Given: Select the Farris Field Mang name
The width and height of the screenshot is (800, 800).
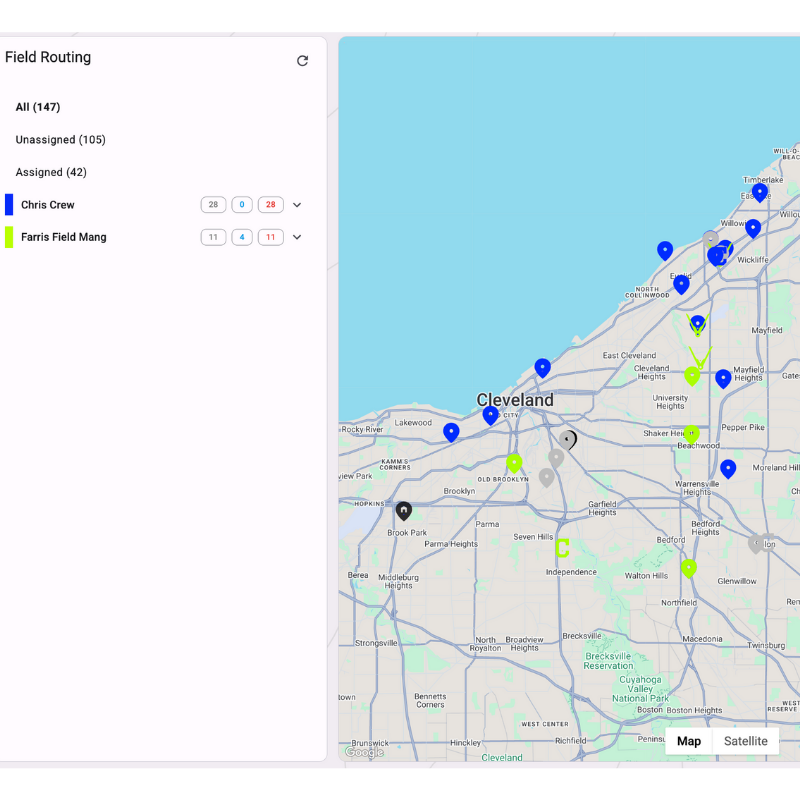Looking at the screenshot, I should 64,237.
